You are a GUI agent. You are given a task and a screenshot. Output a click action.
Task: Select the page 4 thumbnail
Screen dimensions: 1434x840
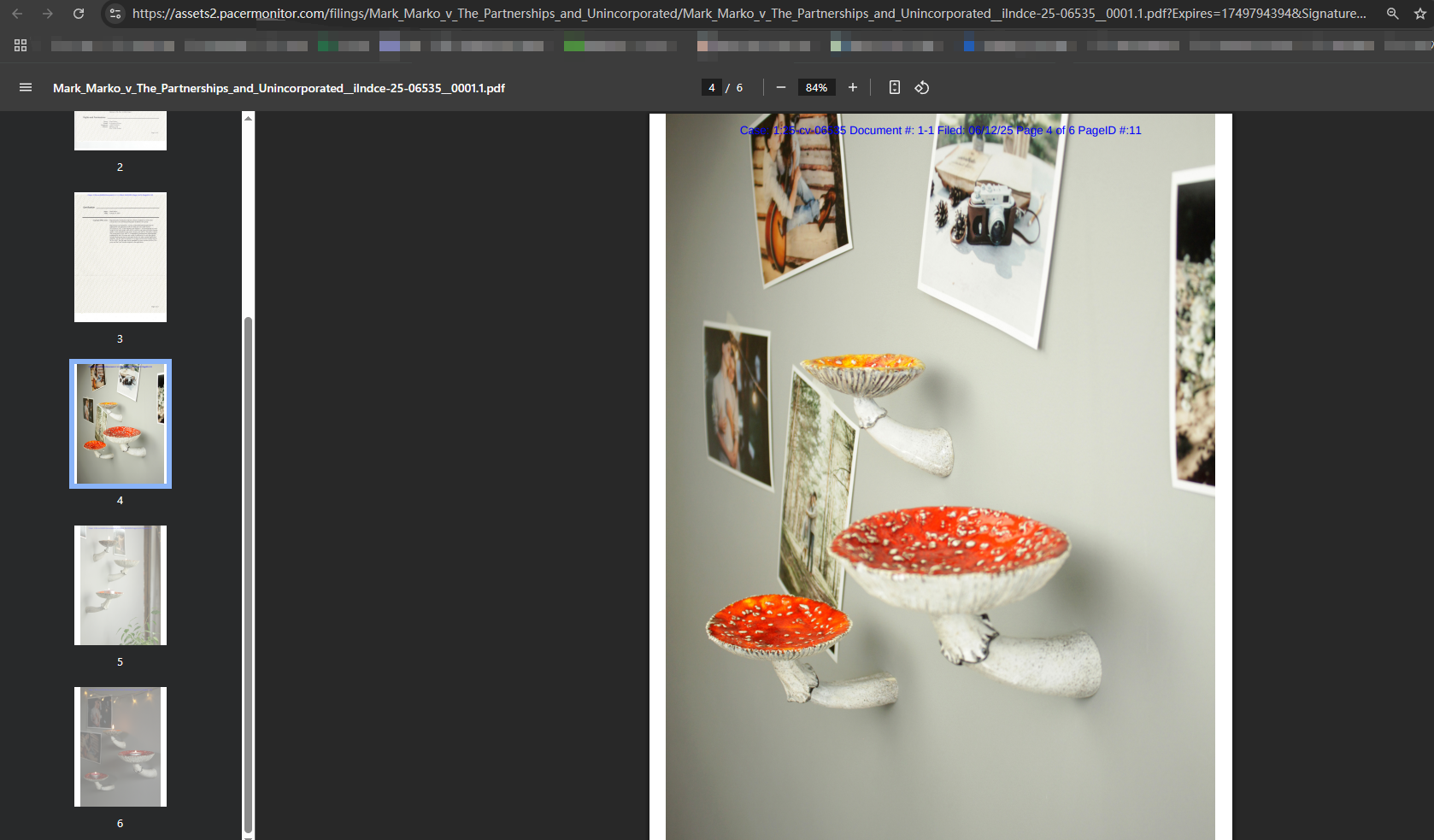click(120, 424)
